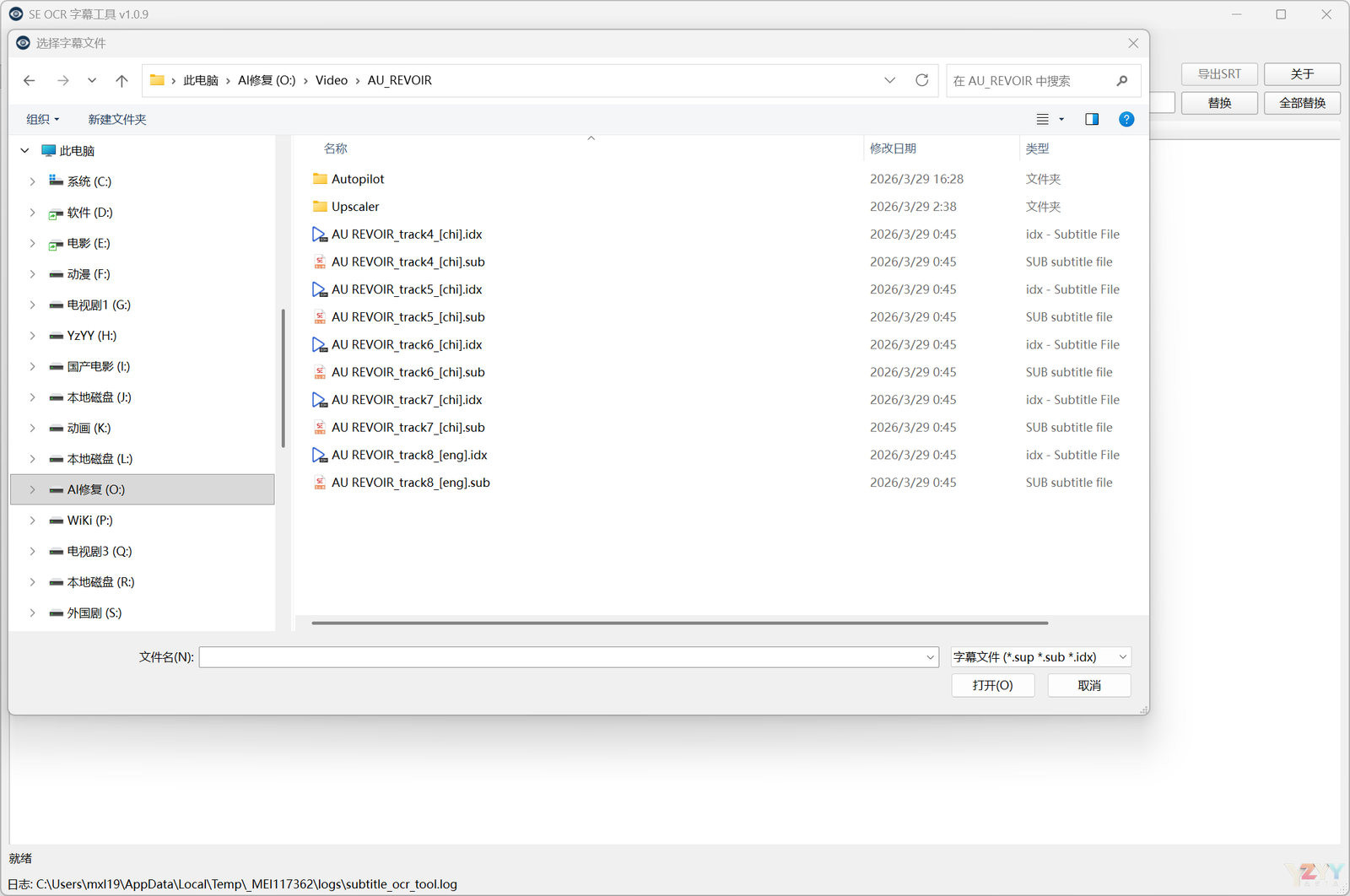Click icon of AU REVOIR_track4_[chi].sub
Image resolution: width=1350 pixels, height=896 pixels.
click(320, 262)
